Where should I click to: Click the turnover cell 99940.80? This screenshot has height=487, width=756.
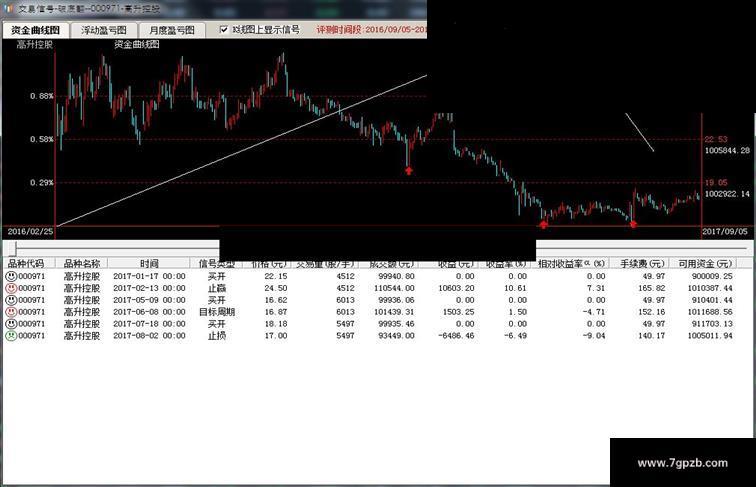396,276
